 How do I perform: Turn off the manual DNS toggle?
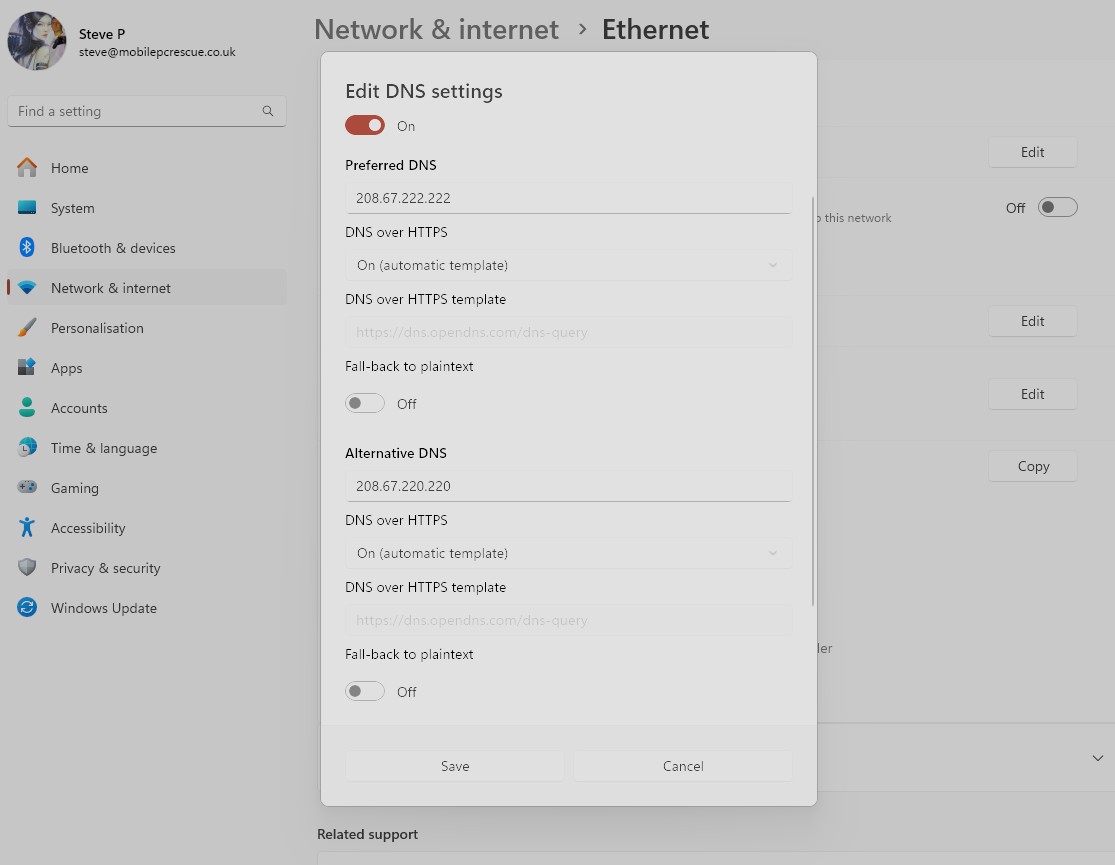pos(365,126)
